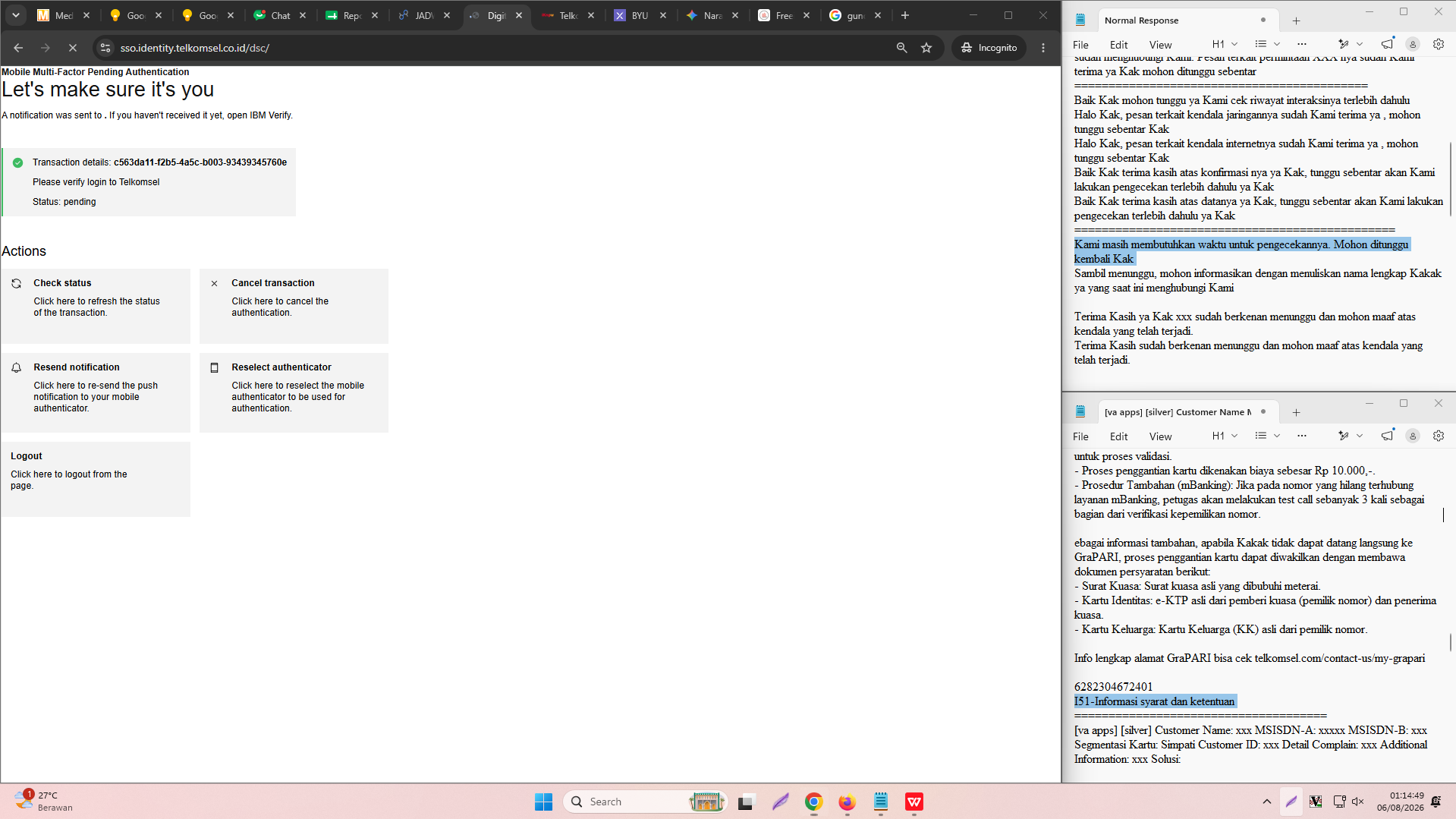Click Copilot rewrite icon in Normal Response notepad

point(1343,44)
